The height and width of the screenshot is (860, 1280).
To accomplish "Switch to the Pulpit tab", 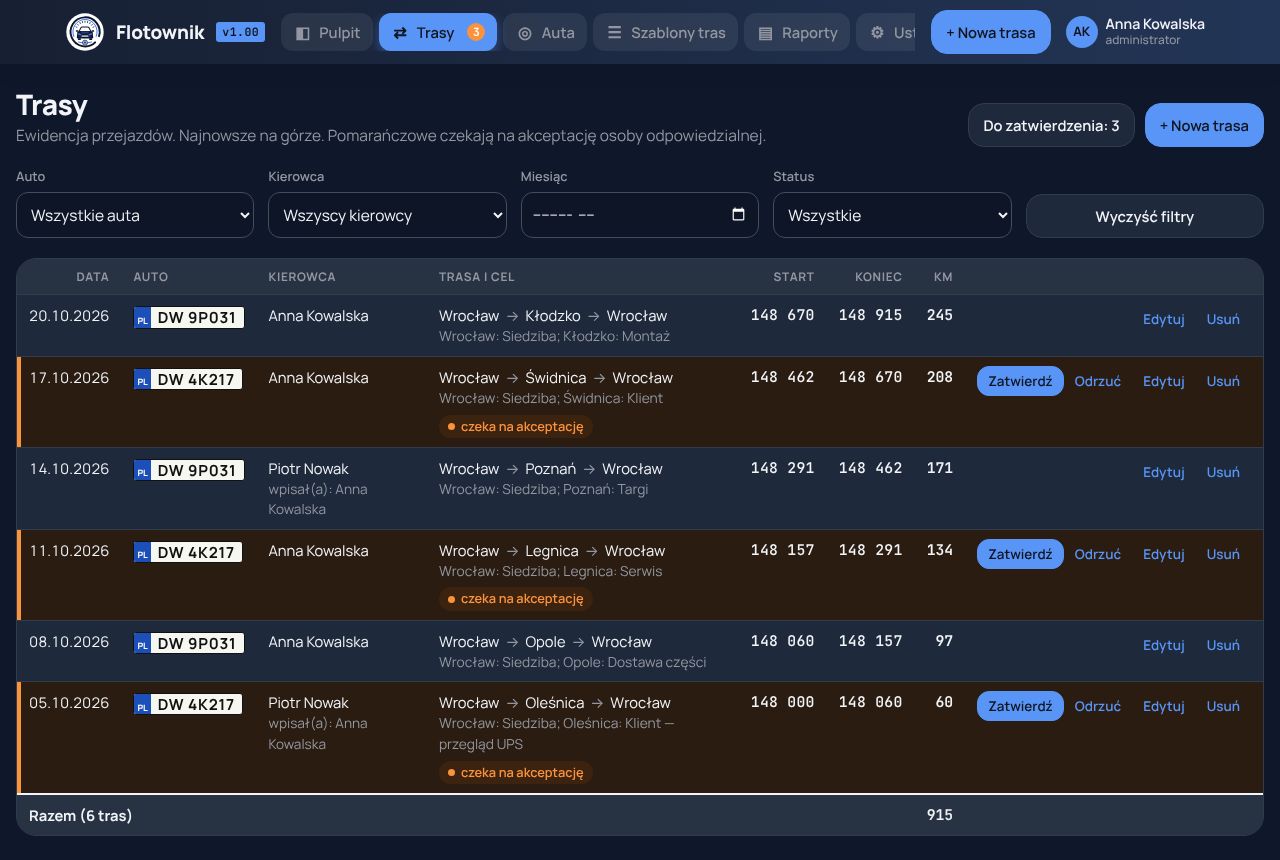I will pos(327,32).
